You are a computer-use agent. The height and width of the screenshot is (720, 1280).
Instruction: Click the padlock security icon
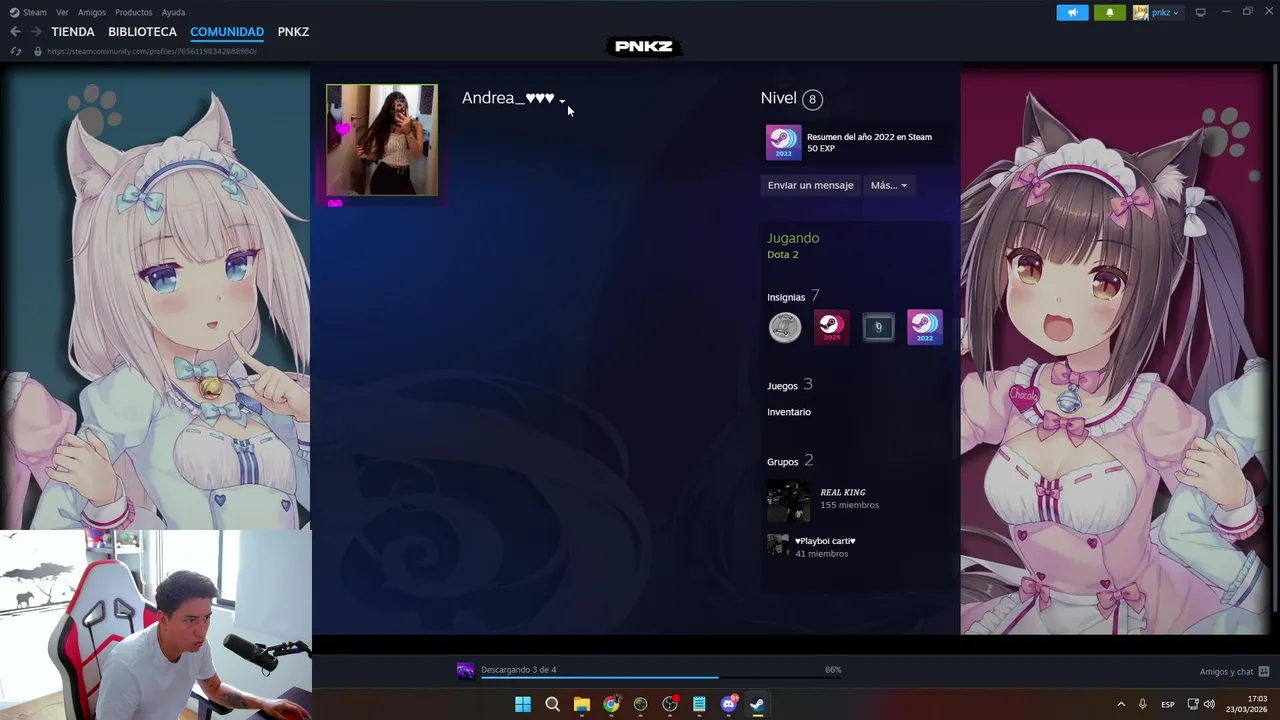(38, 51)
